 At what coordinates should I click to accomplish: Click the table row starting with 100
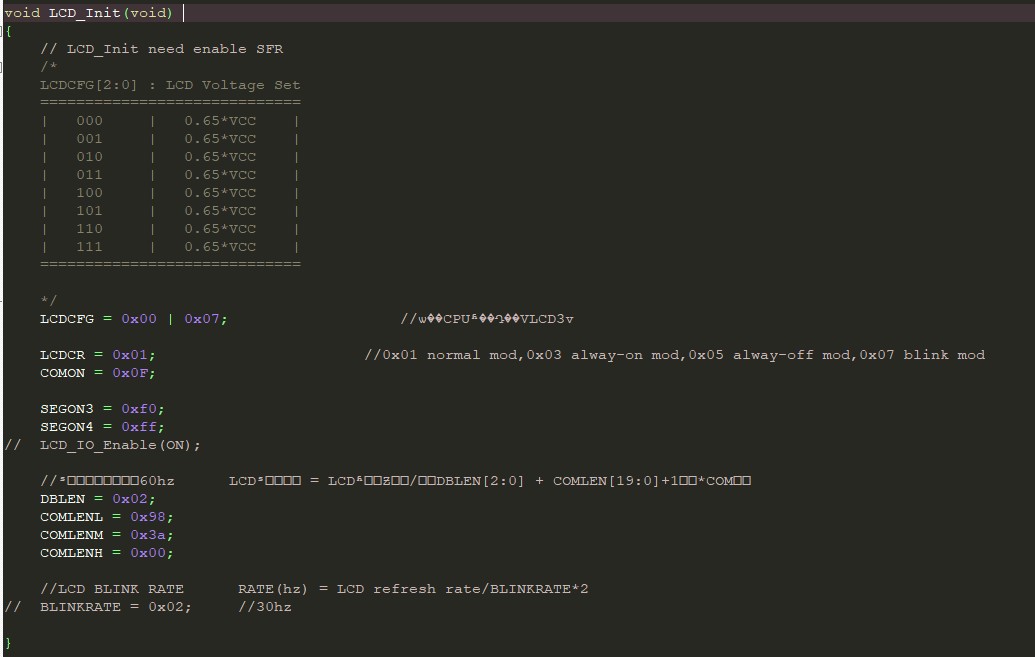pyautogui.click(x=170, y=193)
